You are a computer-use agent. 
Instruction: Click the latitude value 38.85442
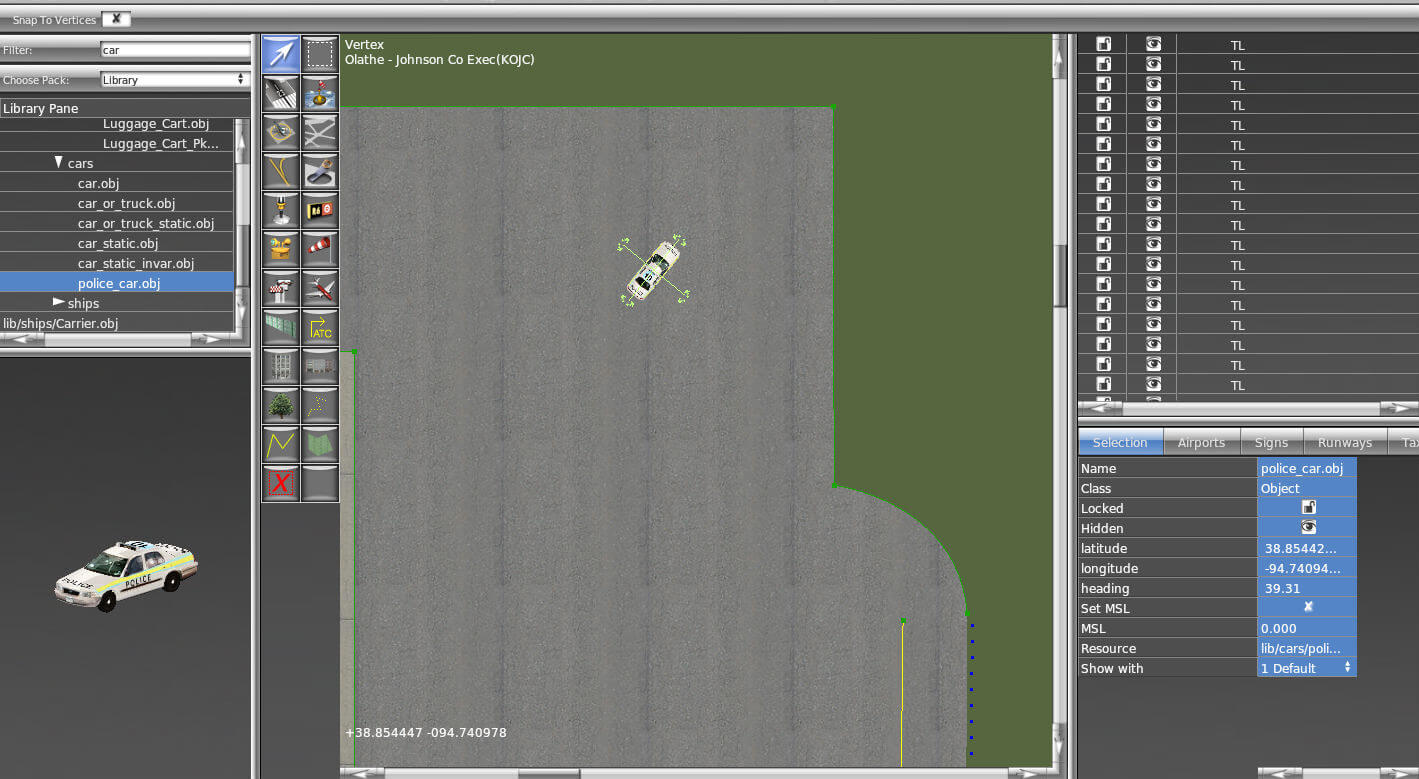tap(1306, 548)
